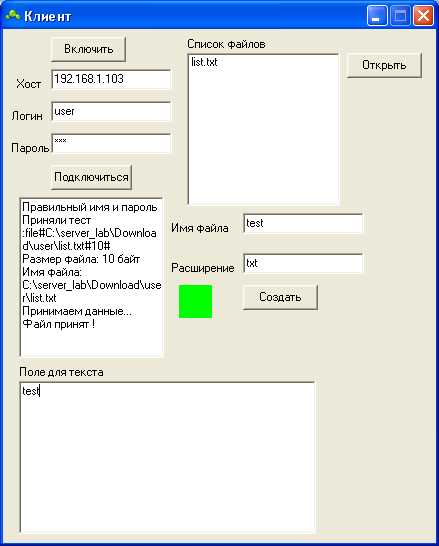This screenshot has height=546, width=439.
Task: Click the 'Приняли тест' log line
Action: [x=56, y=220]
